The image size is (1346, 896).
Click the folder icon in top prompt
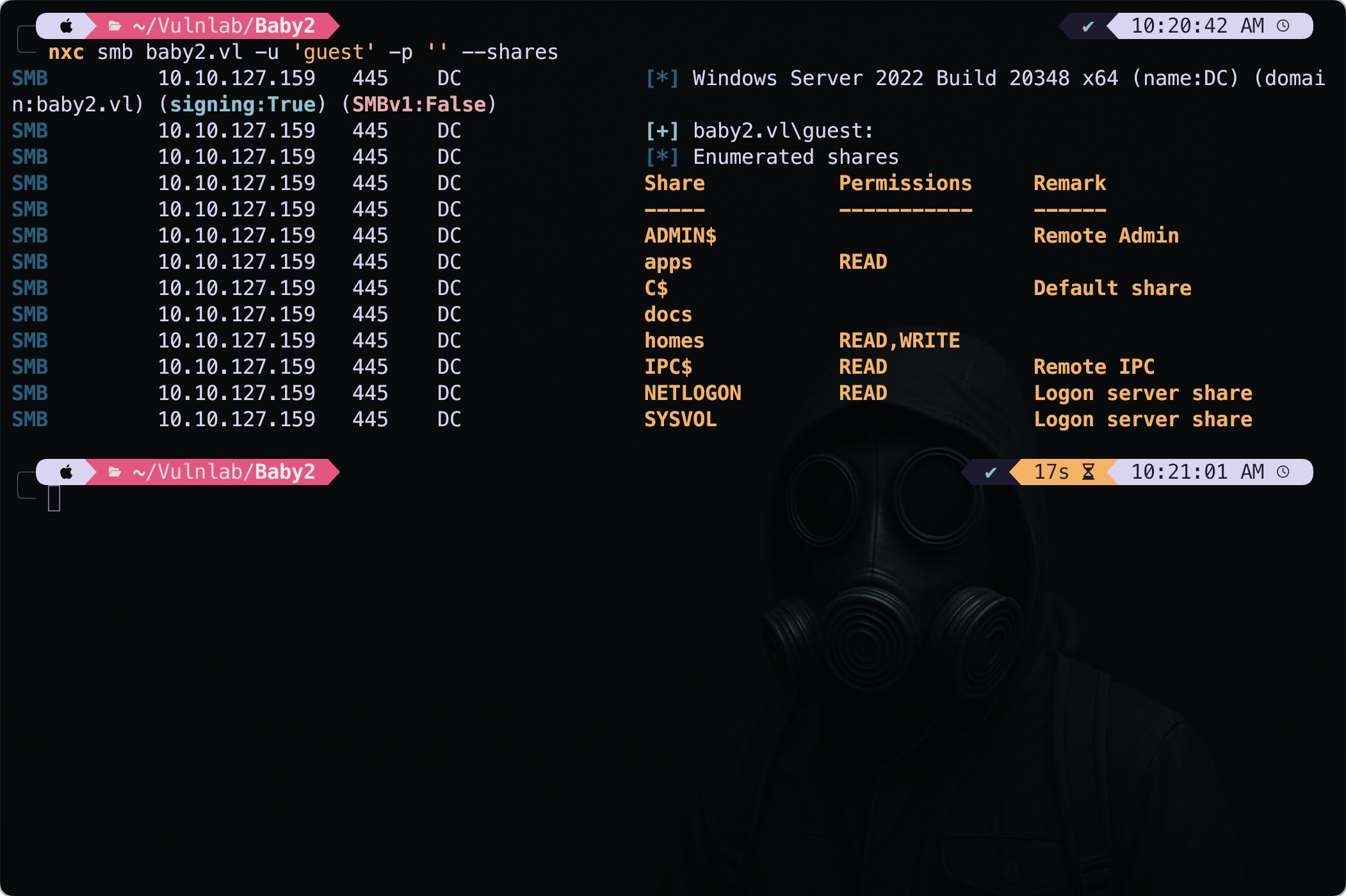[x=115, y=26]
